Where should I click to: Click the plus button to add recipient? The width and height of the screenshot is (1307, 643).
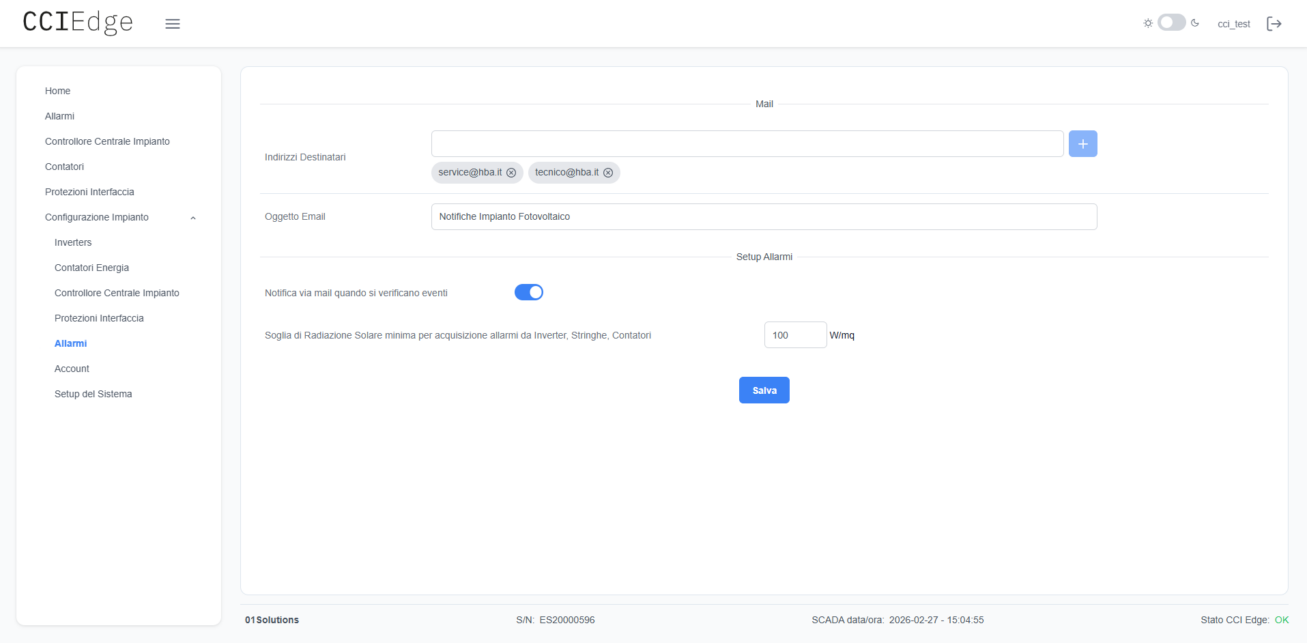pyautogui.click(x=1082, y=144)
